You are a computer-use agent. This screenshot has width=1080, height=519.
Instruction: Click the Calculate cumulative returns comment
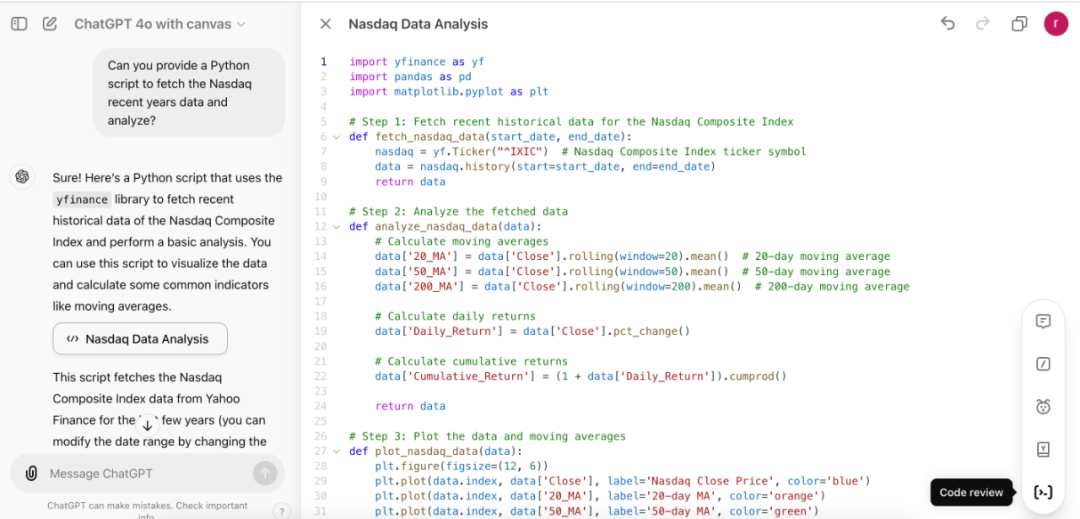[x=471, y=361]
